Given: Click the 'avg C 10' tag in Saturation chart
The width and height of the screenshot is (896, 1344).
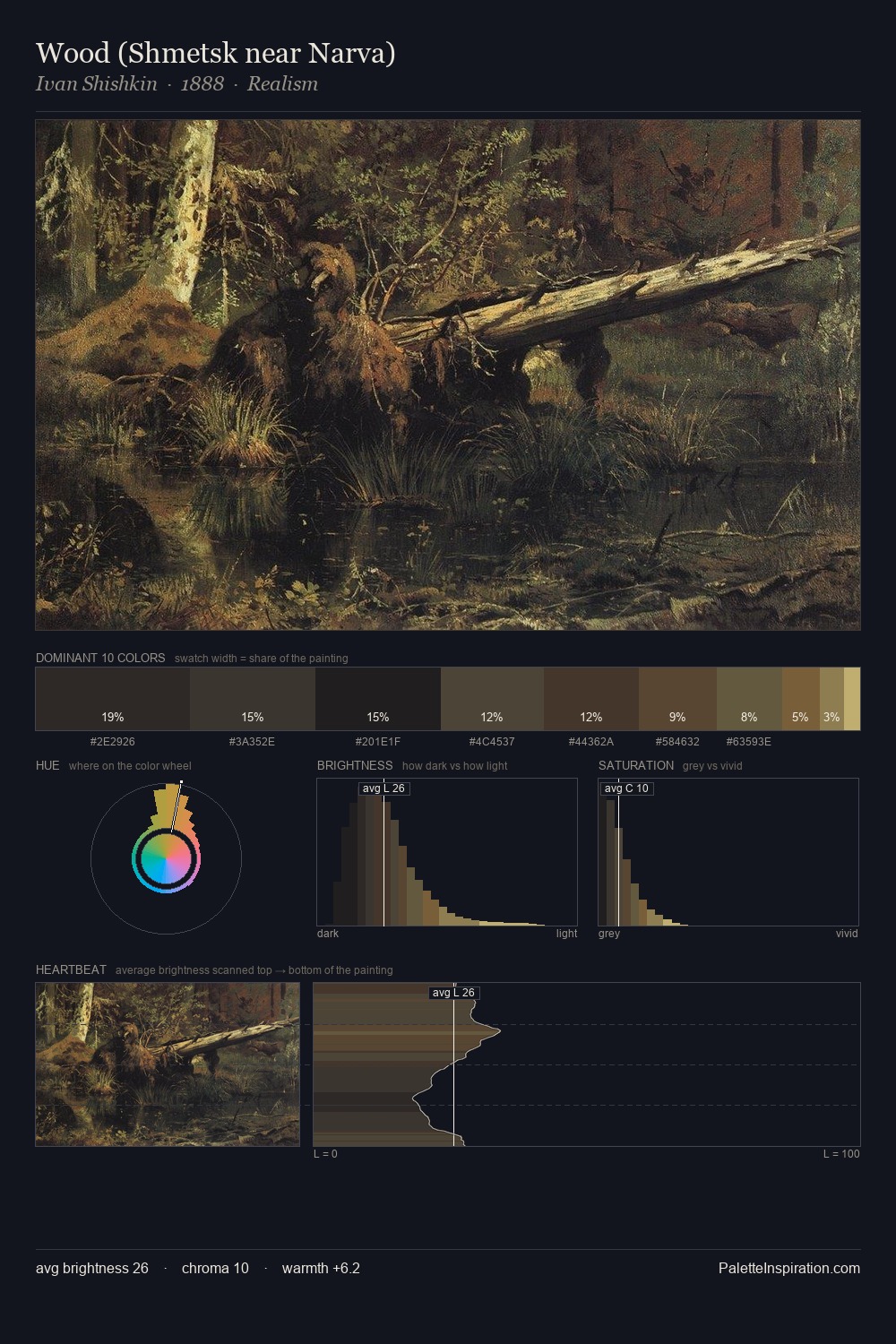Looking at the screenshot, I should click(x=626, y=788).
